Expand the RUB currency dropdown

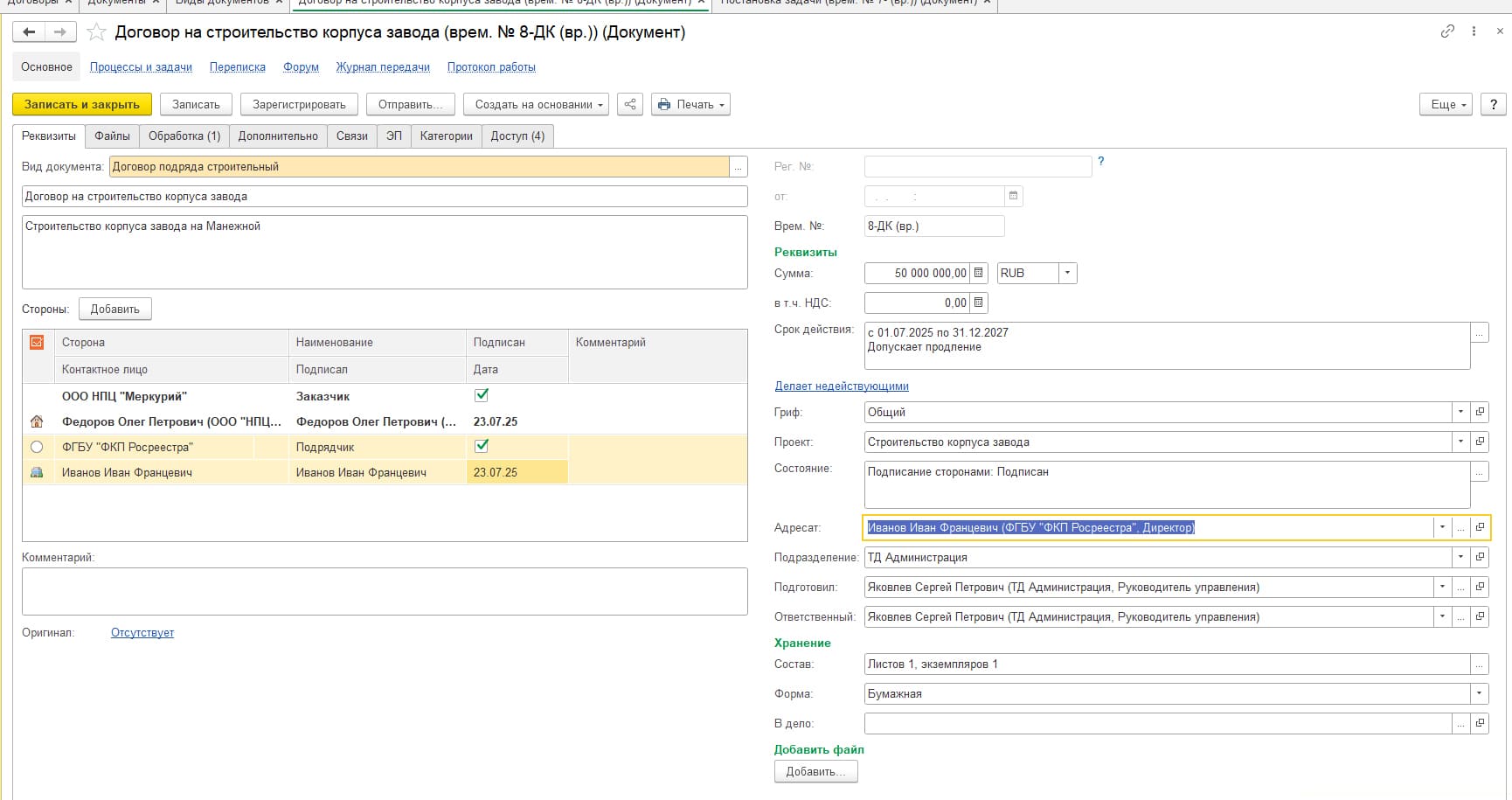coord(1066,273)
